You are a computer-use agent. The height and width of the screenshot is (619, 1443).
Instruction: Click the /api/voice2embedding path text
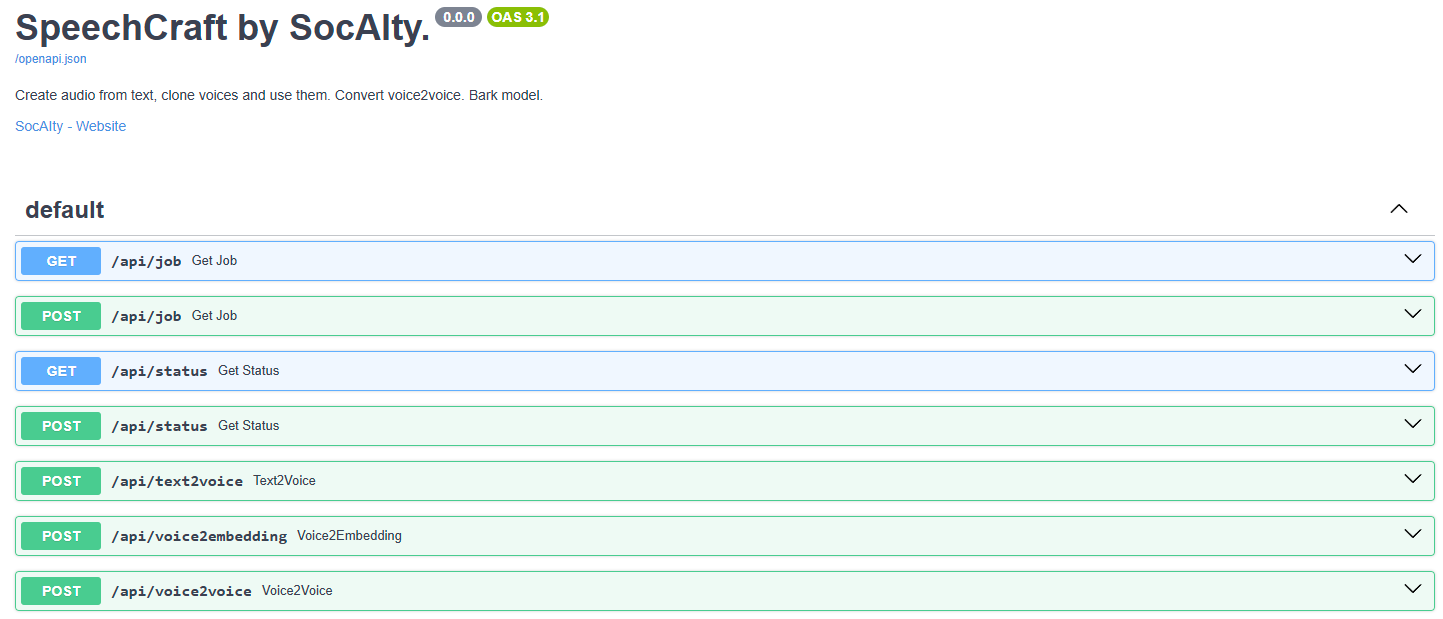[x=199, y=536]
